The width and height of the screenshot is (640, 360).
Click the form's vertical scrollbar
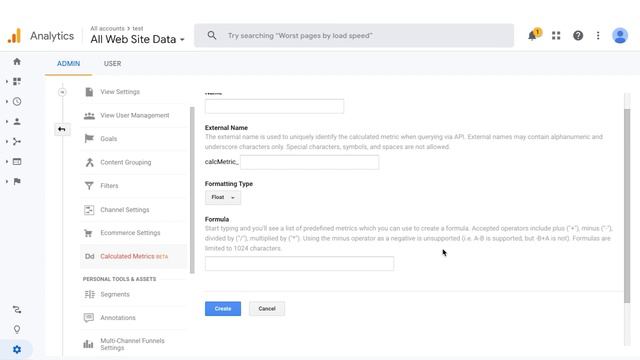tap(627, 206)
